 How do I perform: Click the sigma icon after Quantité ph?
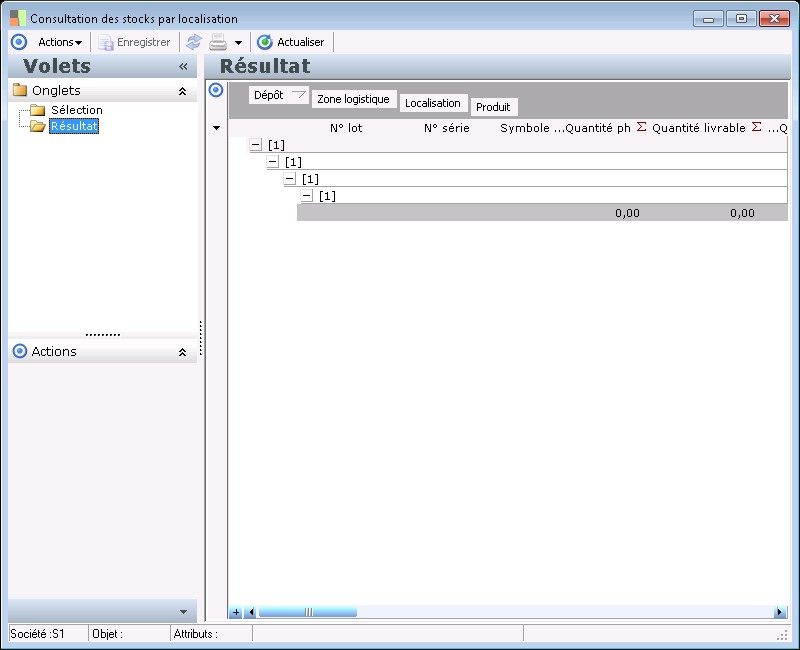tap(641, 127)
